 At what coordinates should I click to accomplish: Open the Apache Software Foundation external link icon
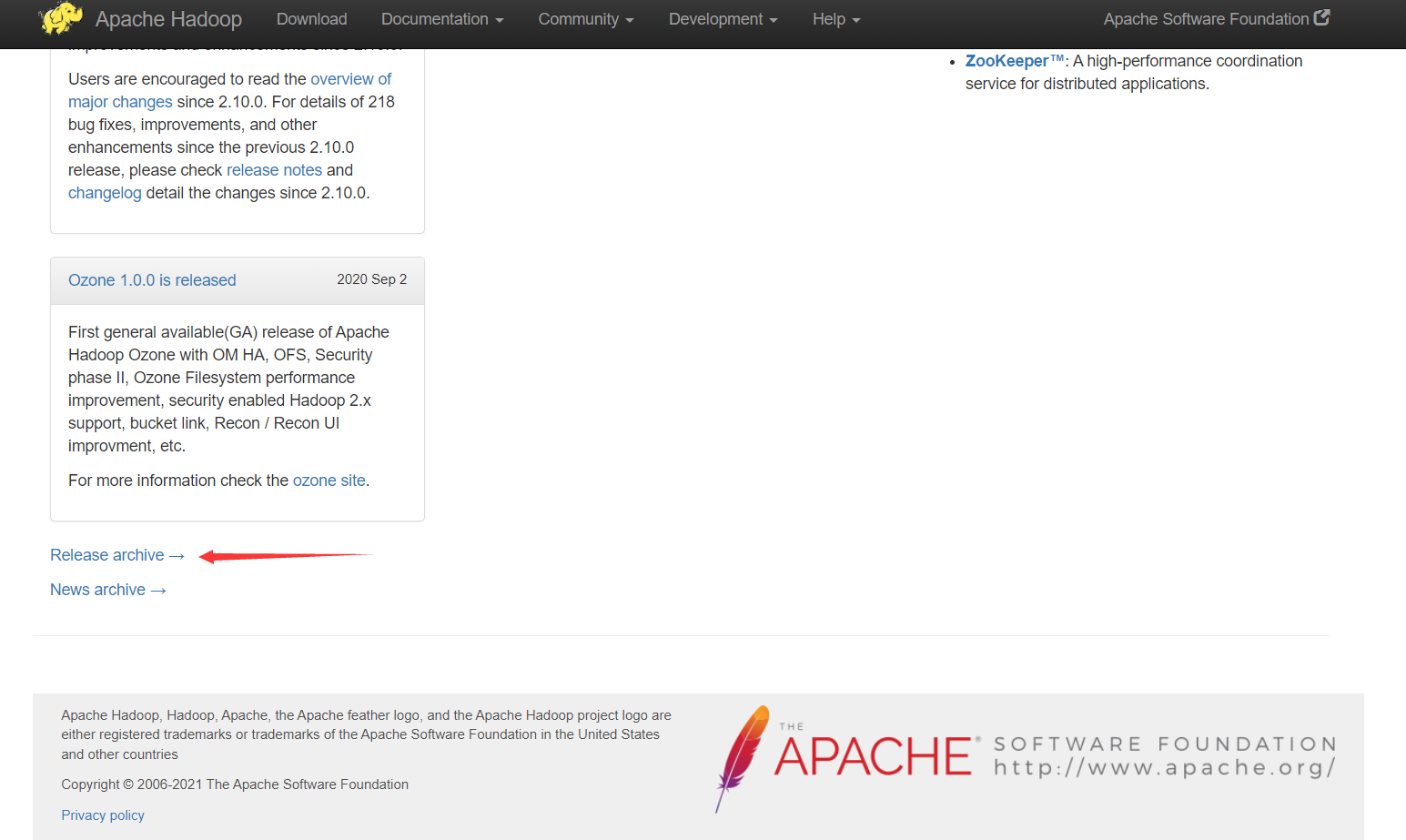click(x=1324, y=16)
